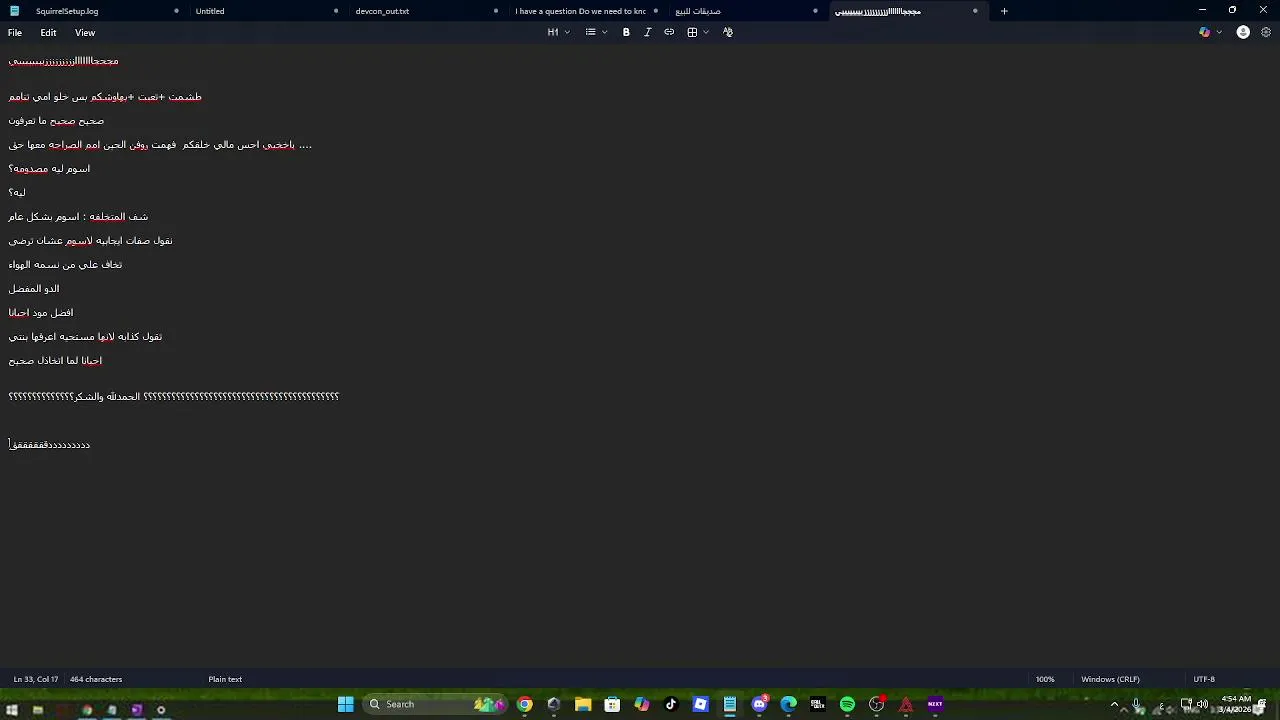Open File Explorer from taskbar

tap(583, 704)
